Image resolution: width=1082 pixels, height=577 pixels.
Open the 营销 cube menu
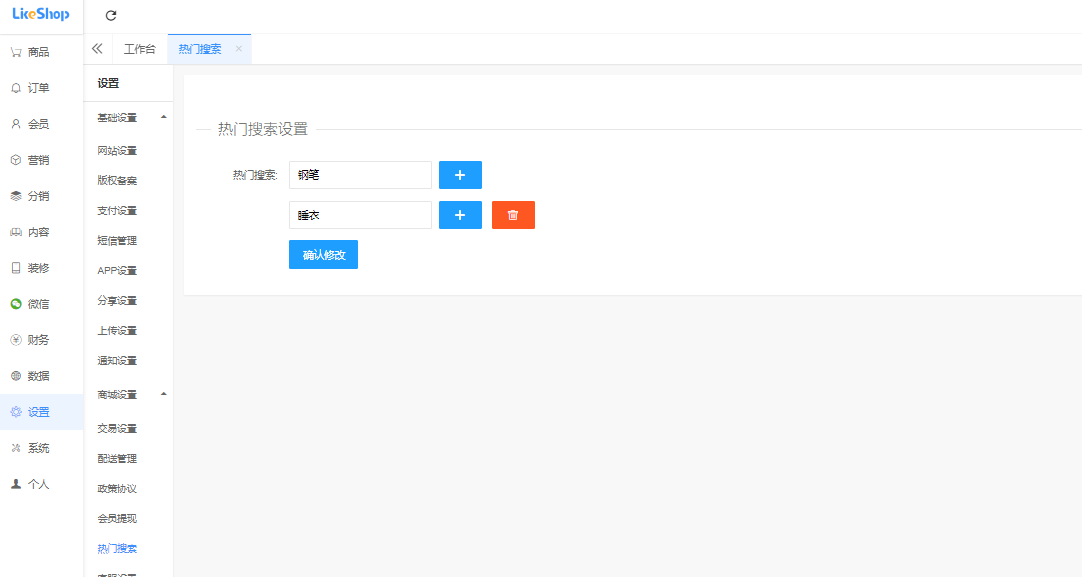pyautogui.click(x=41, y=160)
